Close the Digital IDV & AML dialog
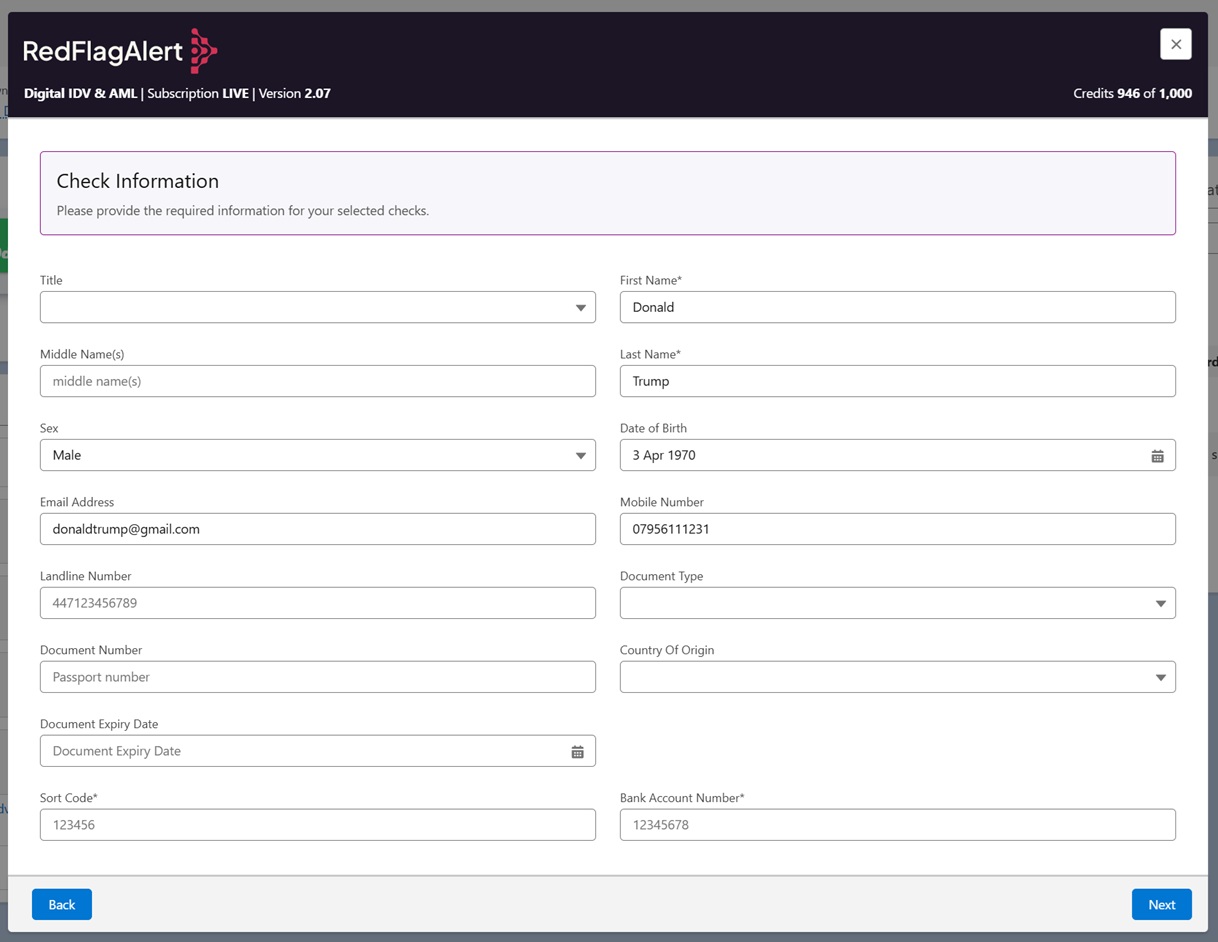The image size is (1218, 942). [1176, 44]
